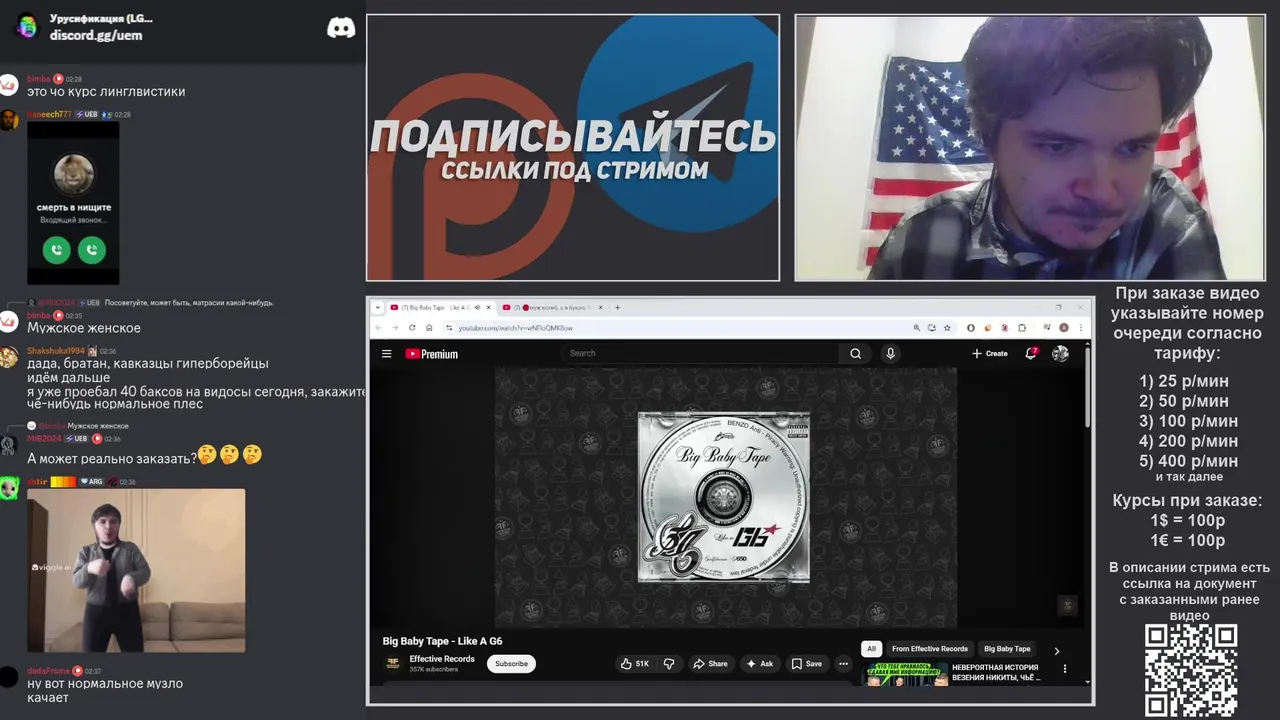The width and height of the screenshot is (1280, 720).
Task: Bookmark this page with the star icon
Action: [947, 327]
